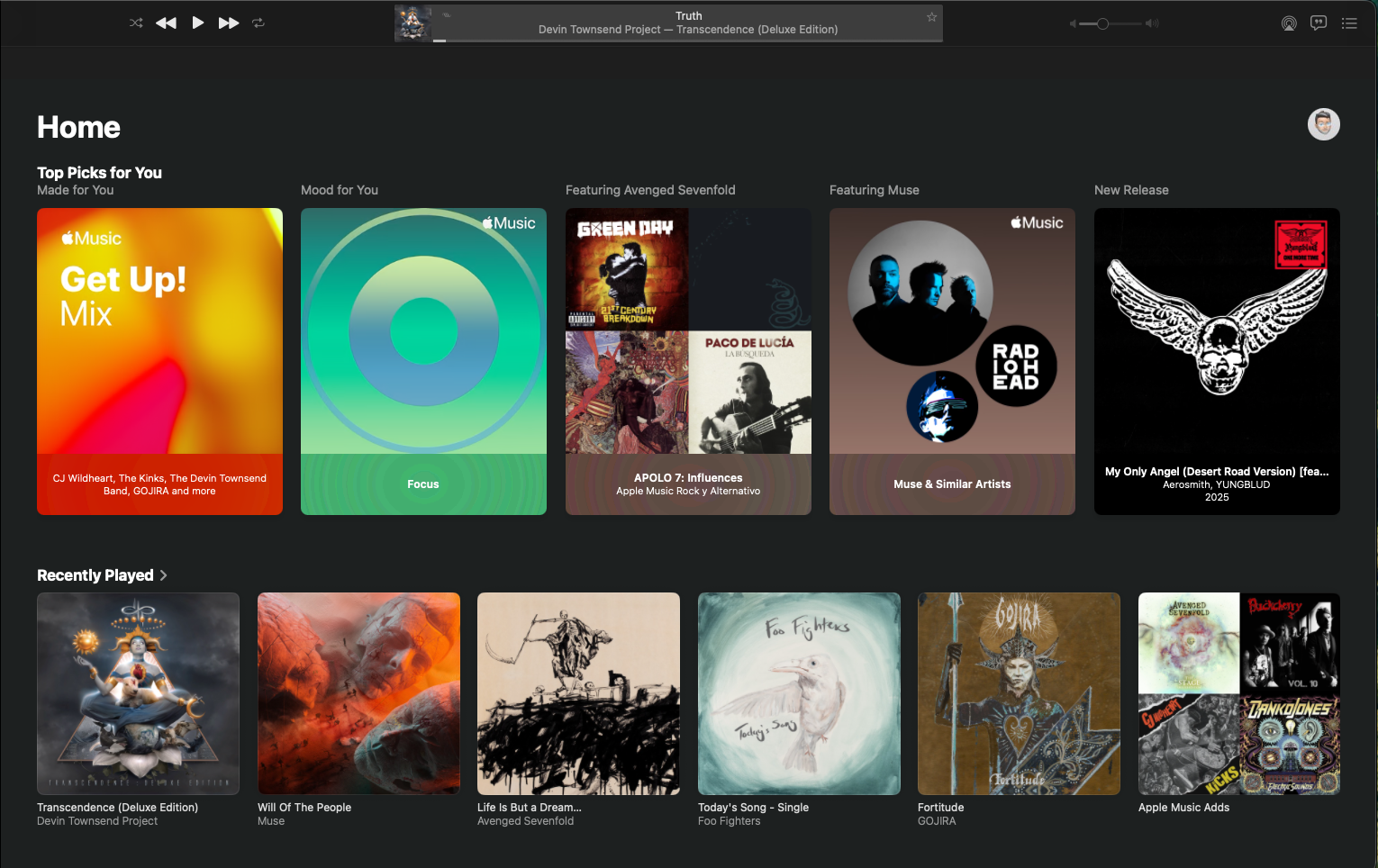The width and height of the screenshot is (1378, 868).
Task: Click Muse artist name under album
Action: 271,821
